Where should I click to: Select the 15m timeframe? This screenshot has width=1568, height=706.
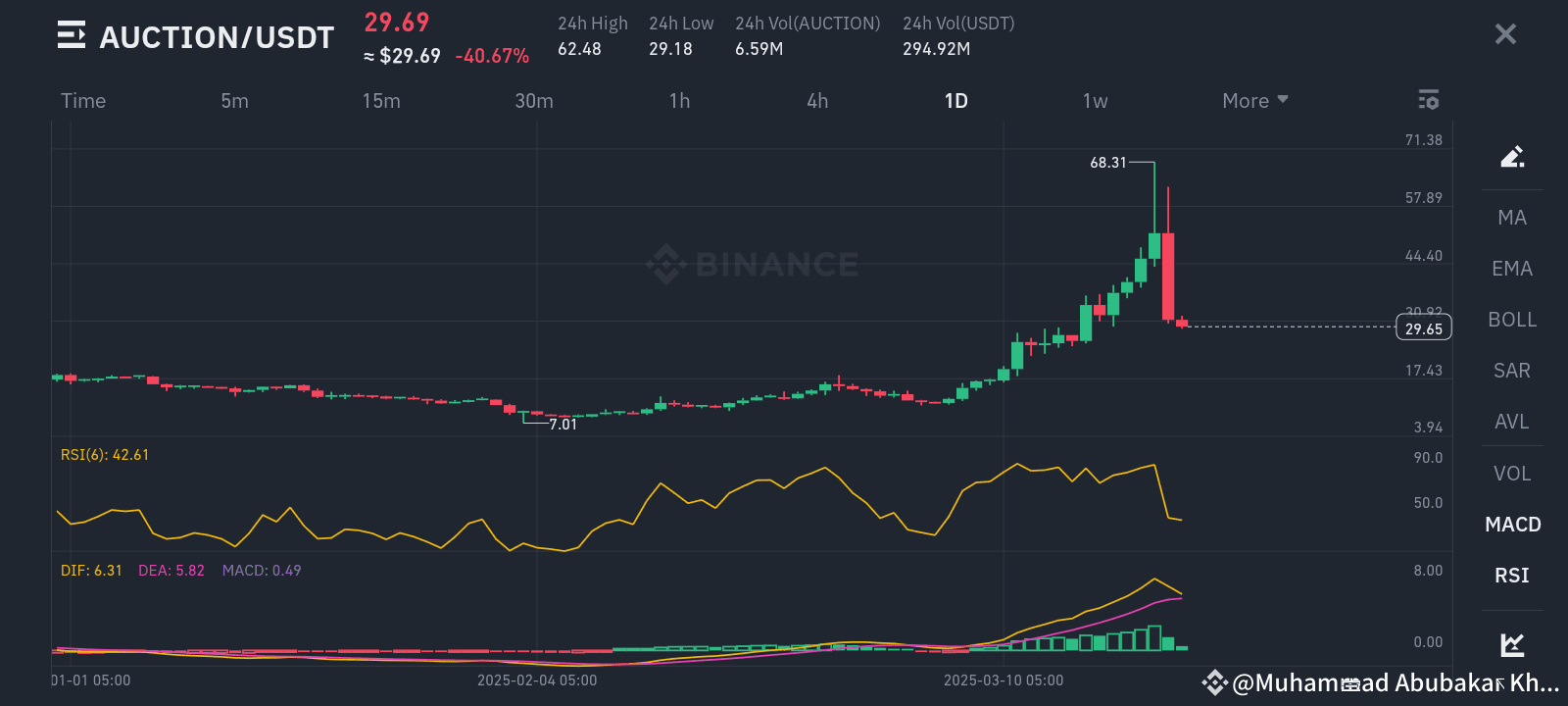(381, 101)
